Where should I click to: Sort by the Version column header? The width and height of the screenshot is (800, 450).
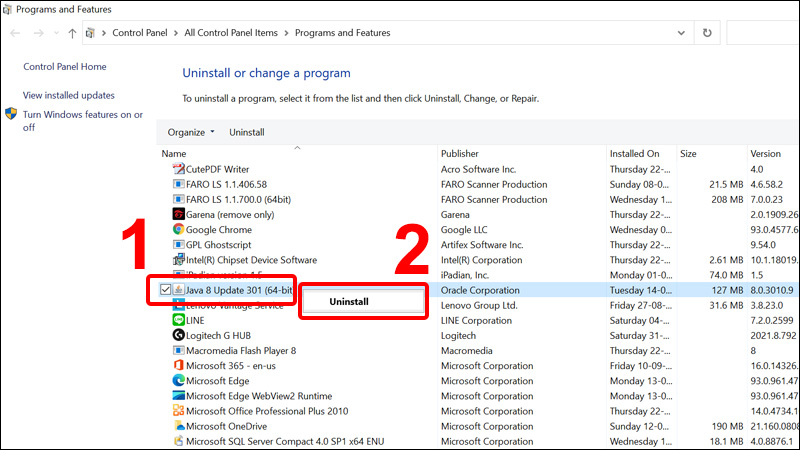point(765,154)
